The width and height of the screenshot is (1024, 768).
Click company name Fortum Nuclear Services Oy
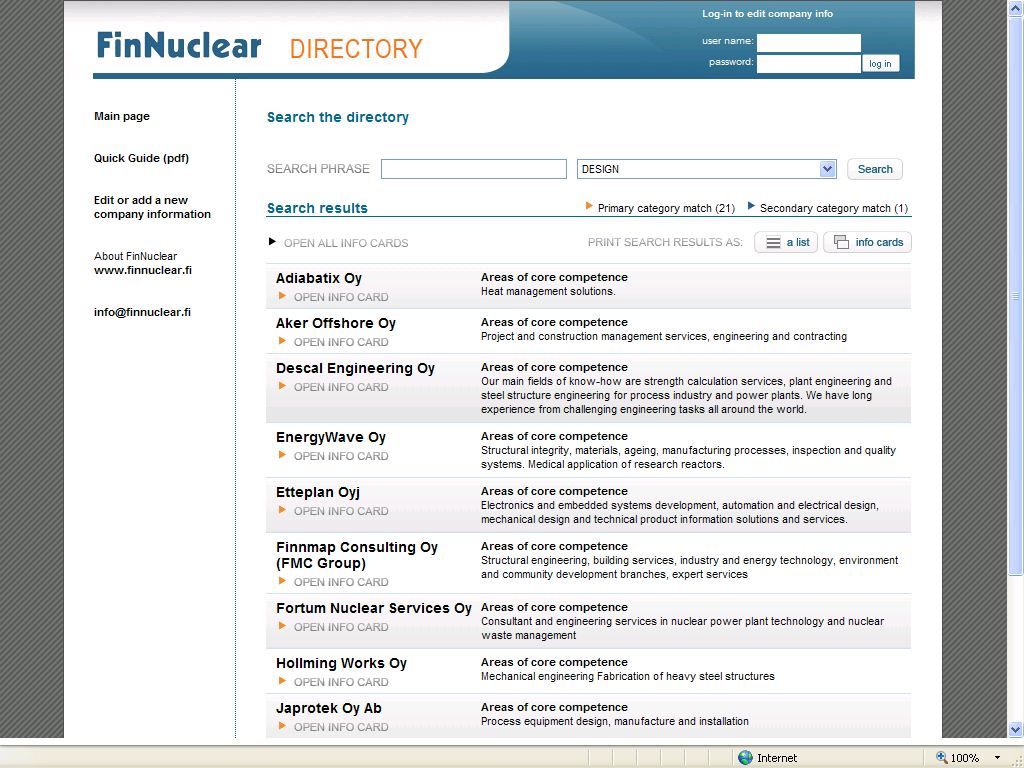374,608
